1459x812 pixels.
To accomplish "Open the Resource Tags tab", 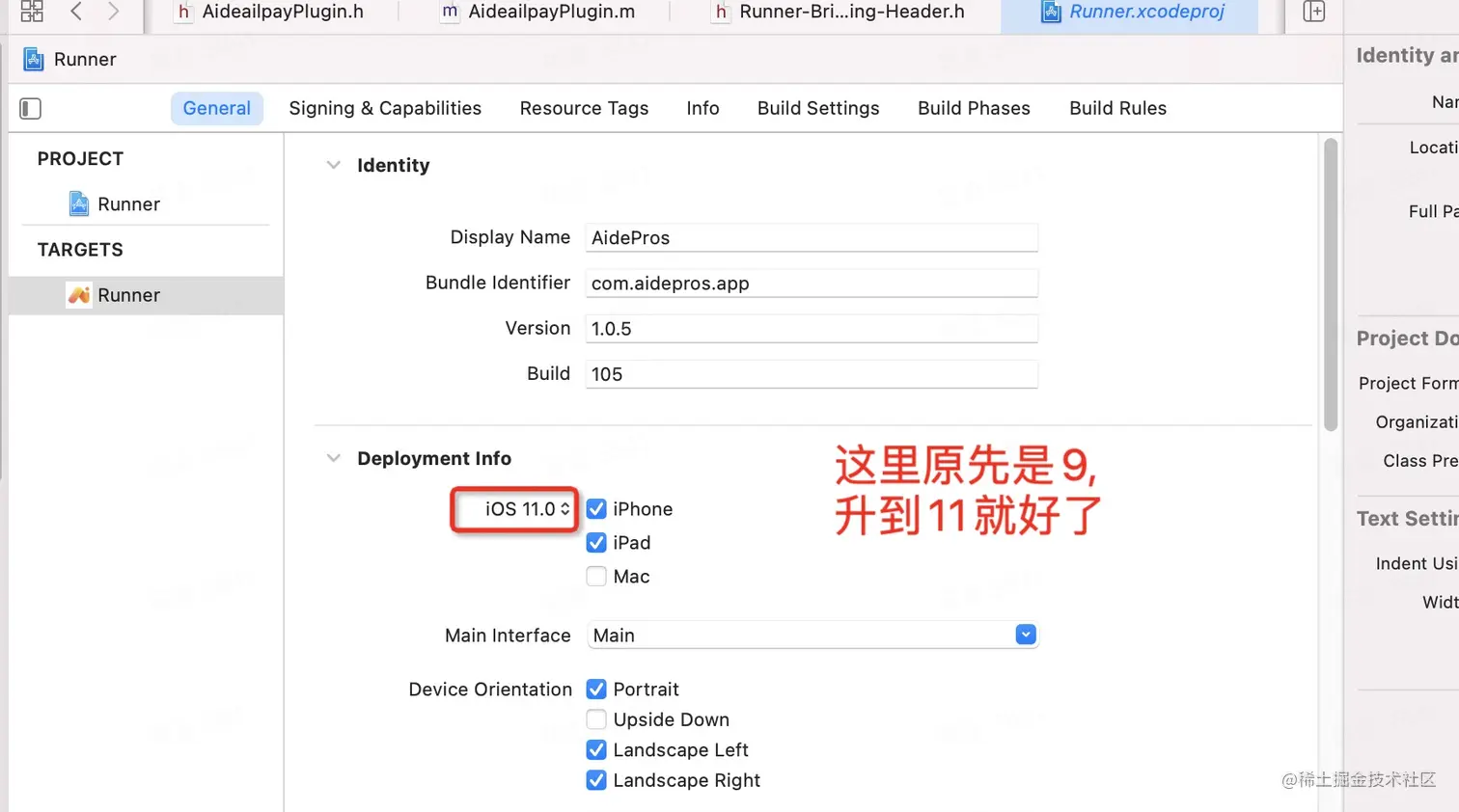I will point(584,109).
